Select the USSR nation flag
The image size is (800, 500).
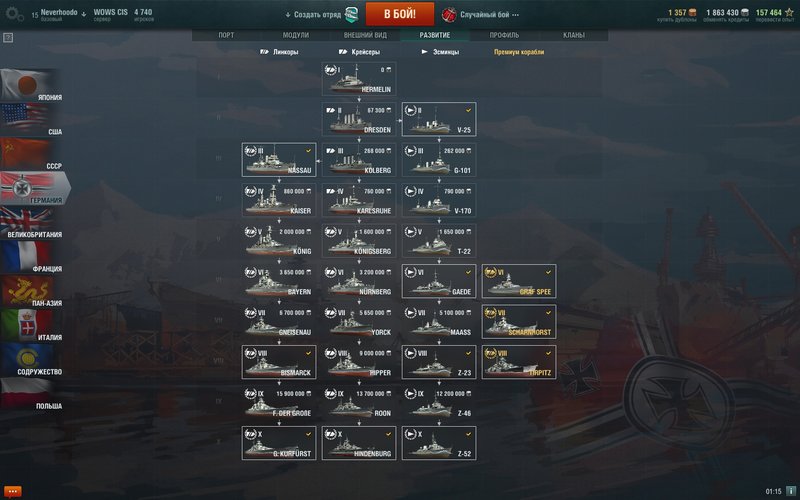(x=32, y=154)
